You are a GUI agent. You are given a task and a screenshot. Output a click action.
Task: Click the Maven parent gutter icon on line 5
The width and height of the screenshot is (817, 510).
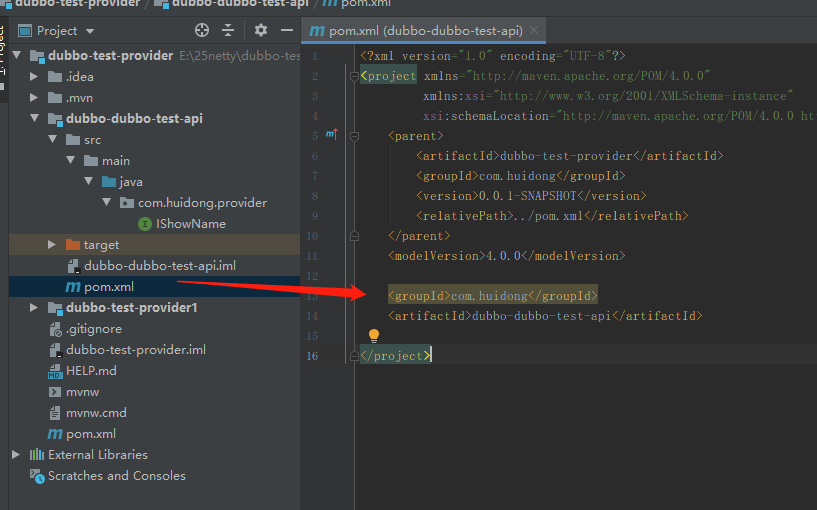[x=331, y=134]
